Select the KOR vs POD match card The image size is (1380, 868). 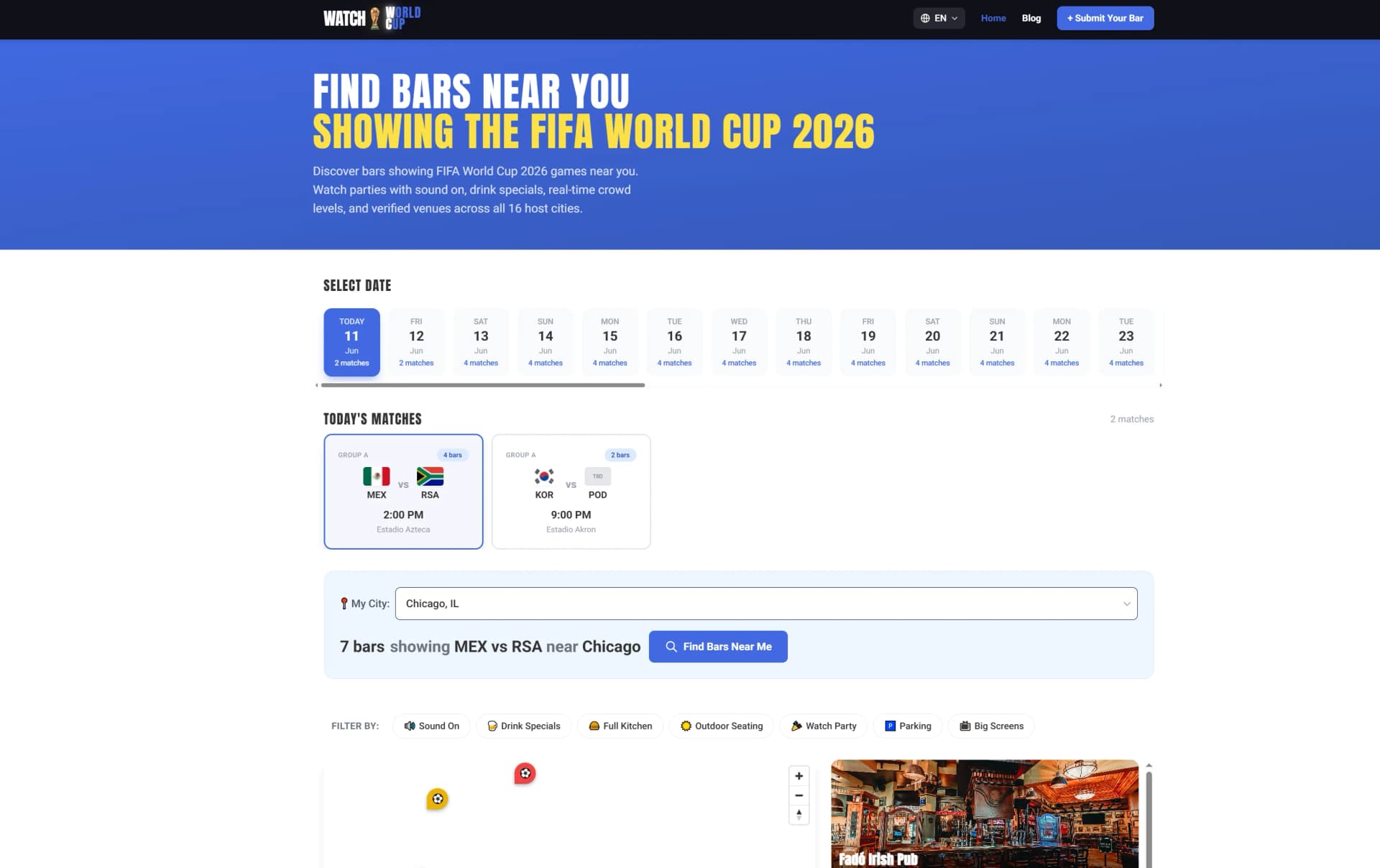pos(571,491)
